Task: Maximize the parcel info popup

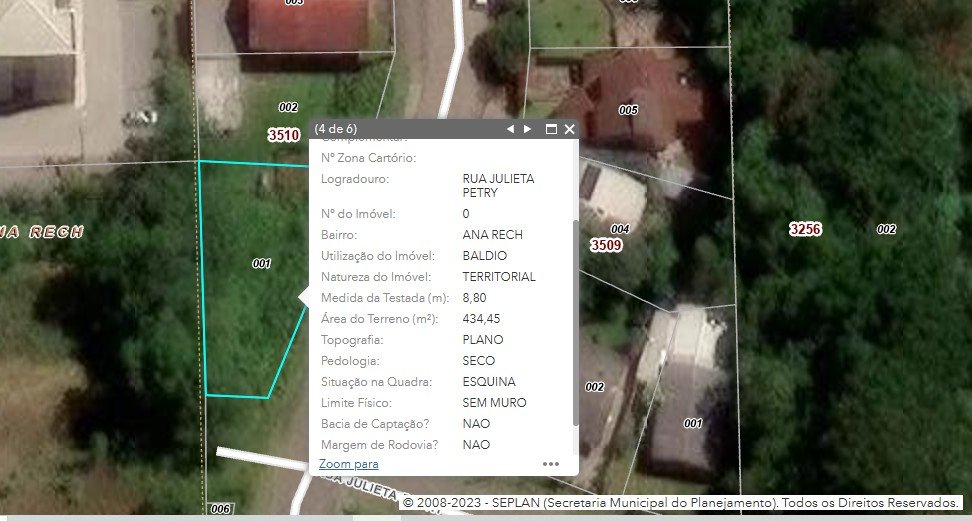Action: tap(551, 129)
